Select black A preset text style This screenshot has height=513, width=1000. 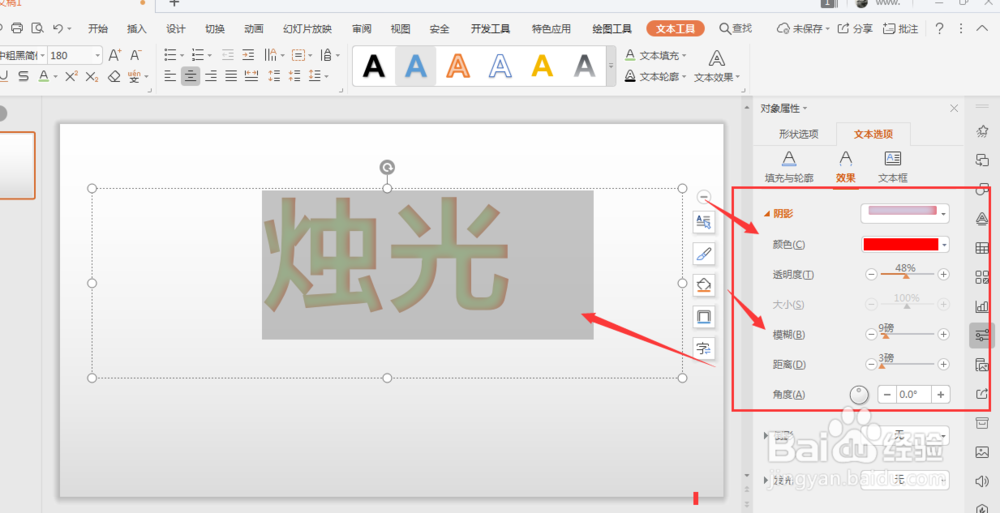click(374, 66)
